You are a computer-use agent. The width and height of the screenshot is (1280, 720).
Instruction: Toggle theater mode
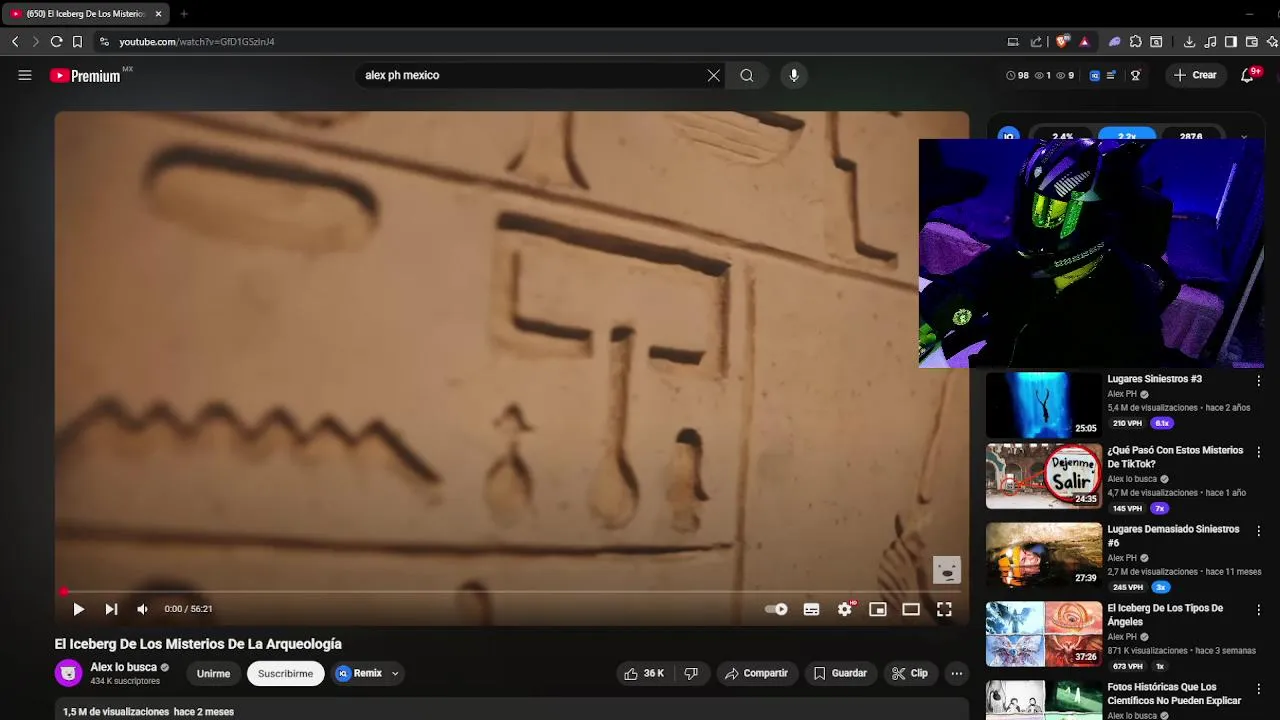point(911,609)
